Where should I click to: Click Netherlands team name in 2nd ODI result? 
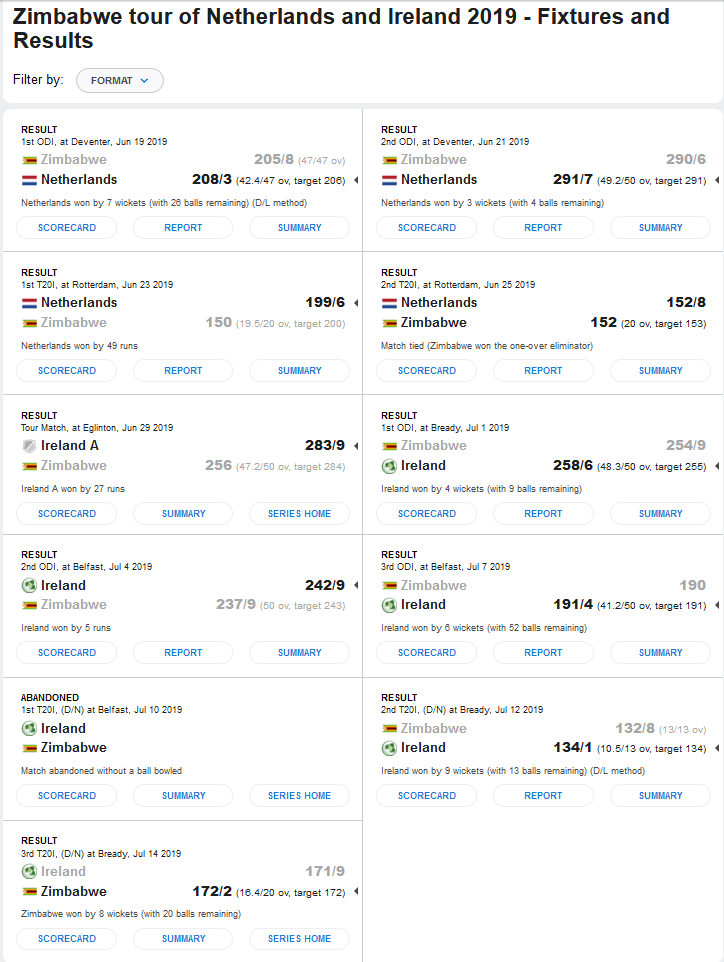click(x=439, y=180)
